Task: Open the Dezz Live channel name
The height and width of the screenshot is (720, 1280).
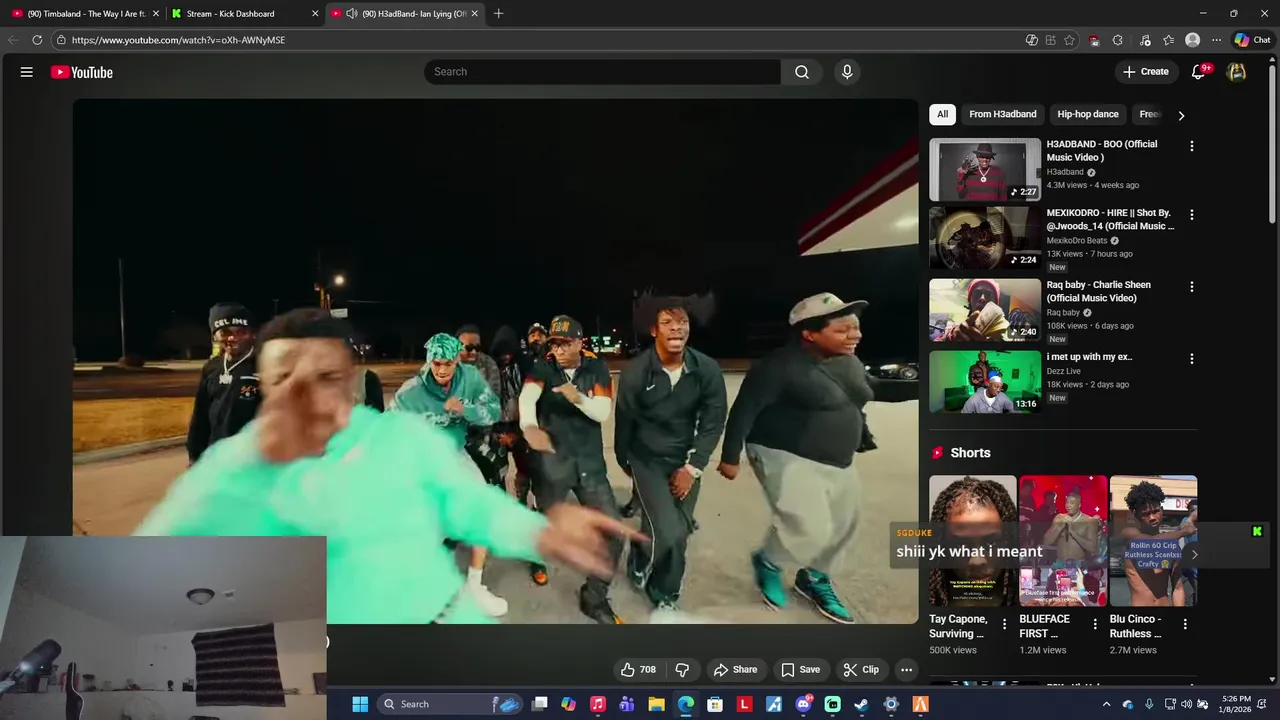Action: (x=1064, y=371)
